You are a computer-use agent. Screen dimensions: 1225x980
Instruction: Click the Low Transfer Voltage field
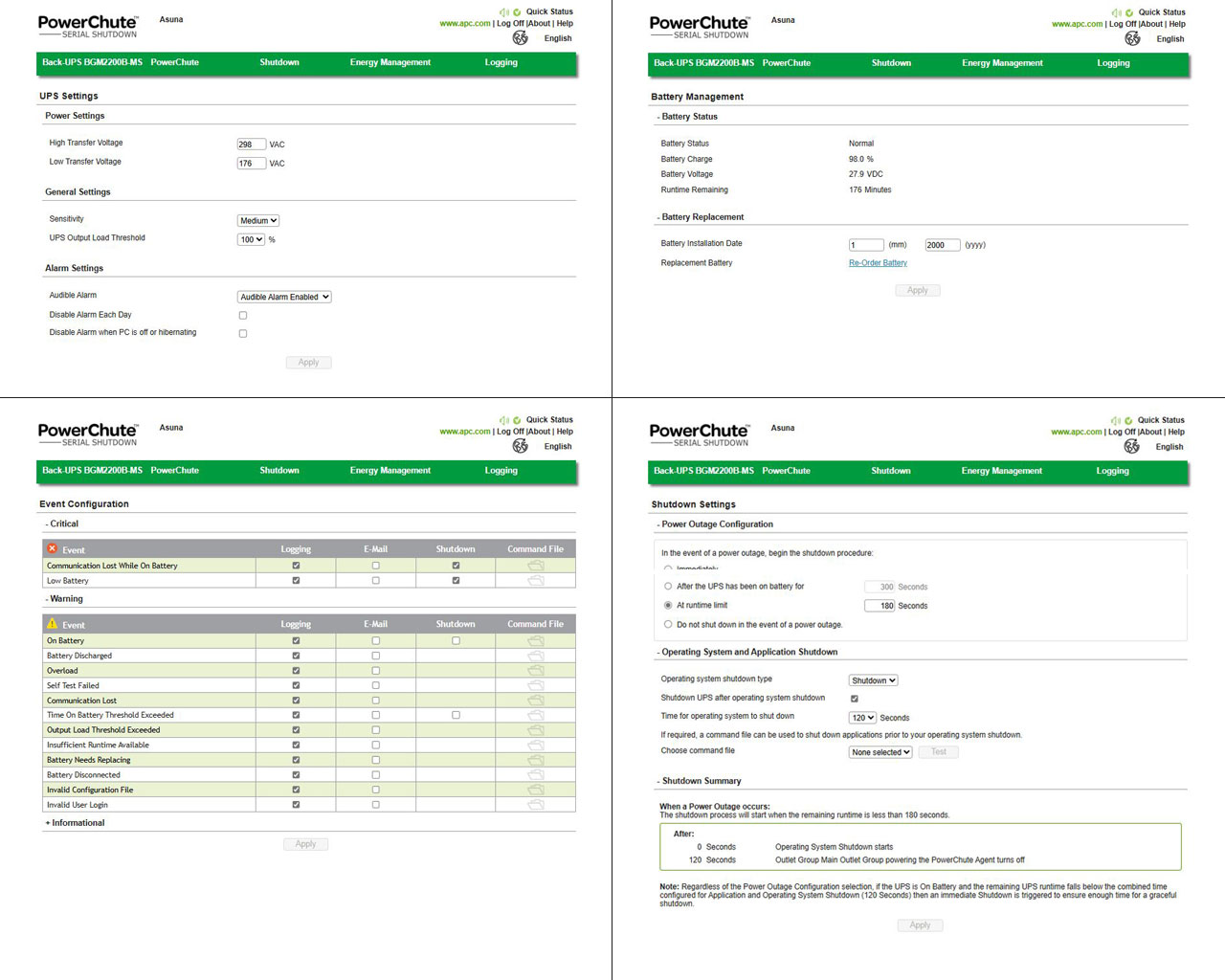point(251,164)
